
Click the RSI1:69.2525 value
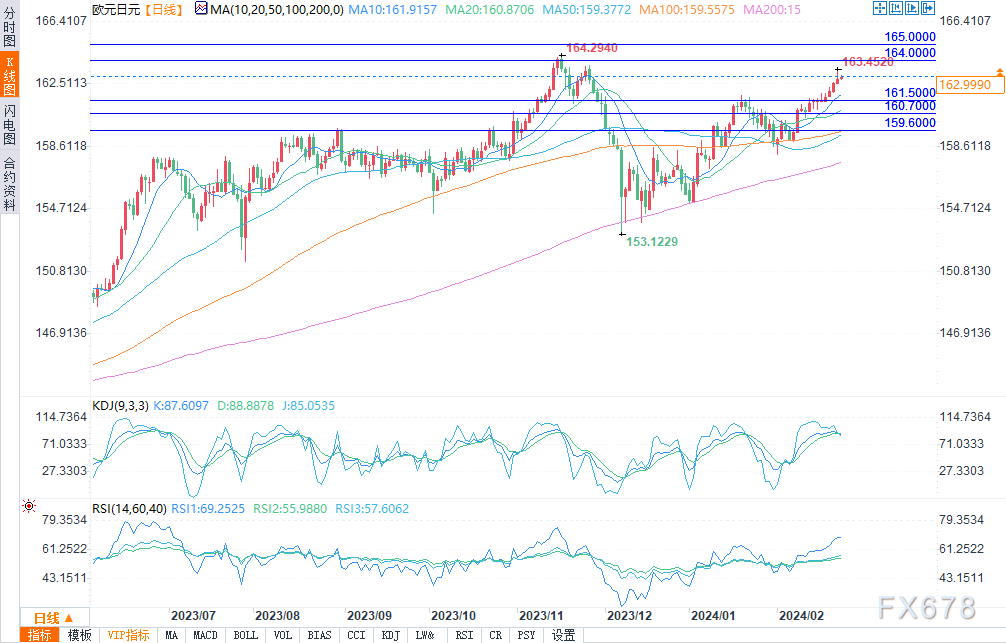pos(208,508)
